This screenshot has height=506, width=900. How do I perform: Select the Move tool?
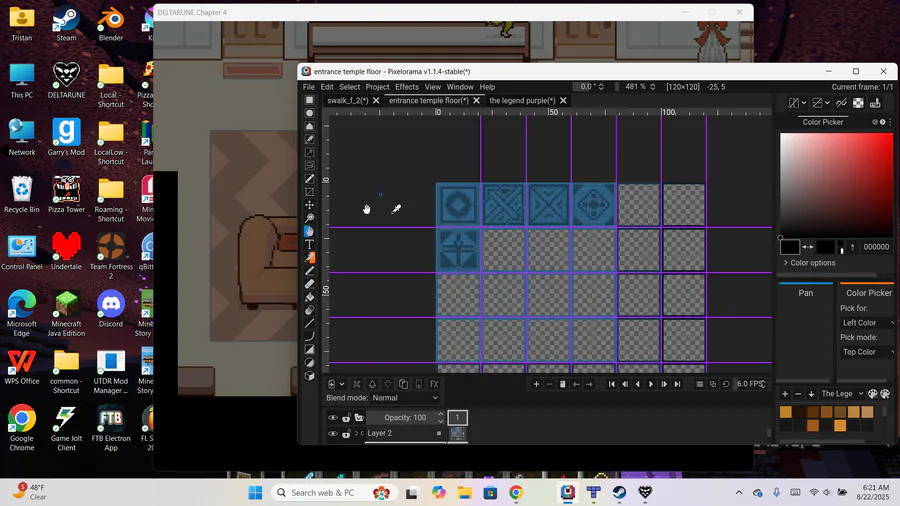click(309, 204)
